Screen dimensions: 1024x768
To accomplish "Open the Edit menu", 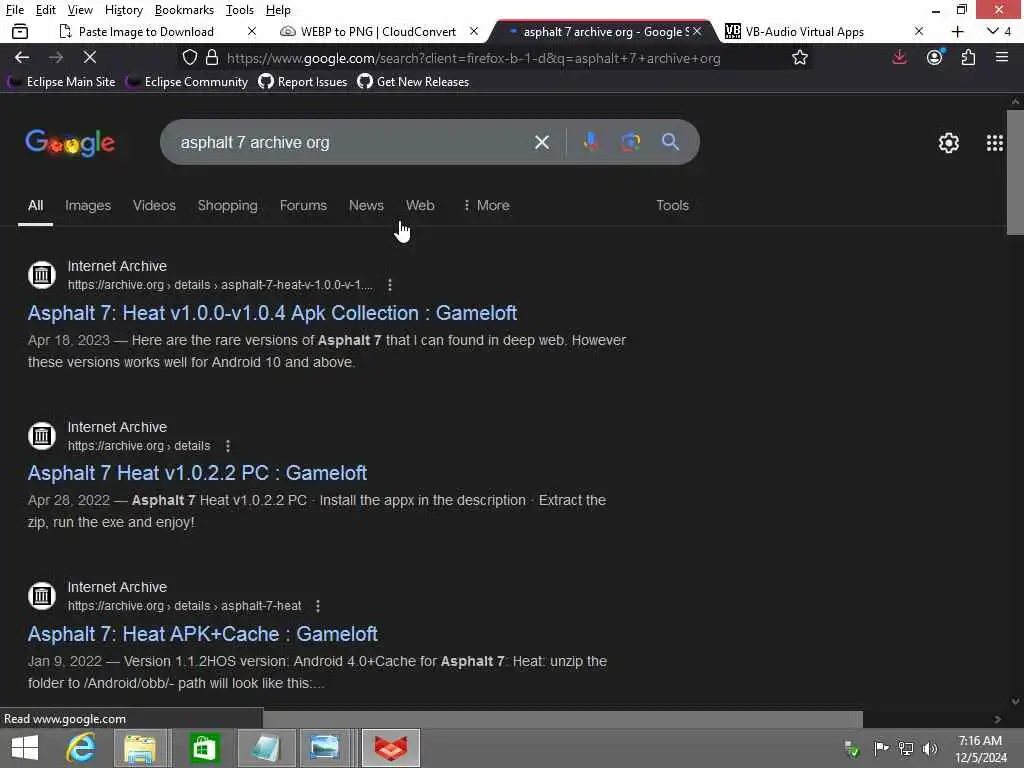I will coord(45,10).
